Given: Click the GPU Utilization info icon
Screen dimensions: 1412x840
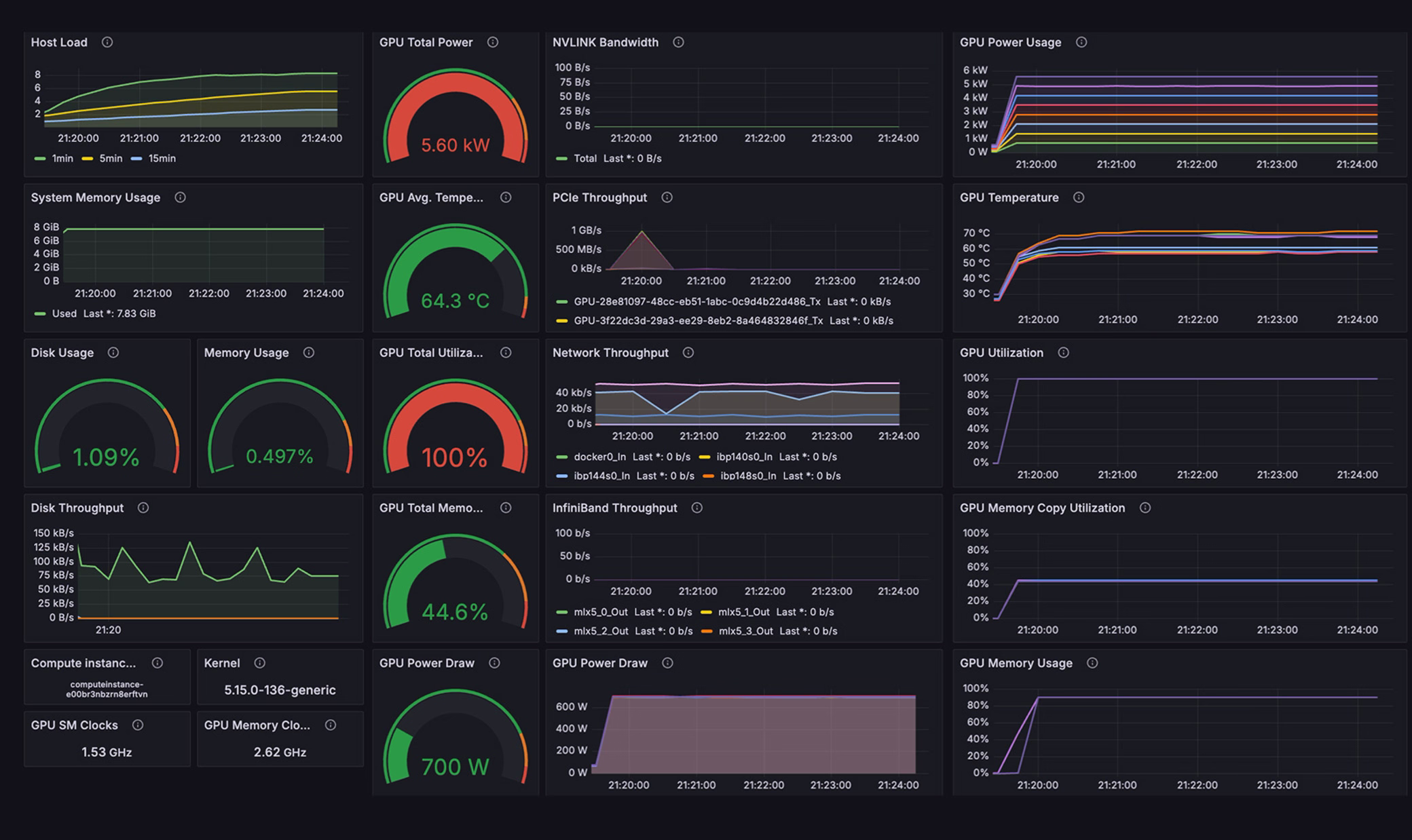Looking at the screenshot, I should coord(1064,353).
